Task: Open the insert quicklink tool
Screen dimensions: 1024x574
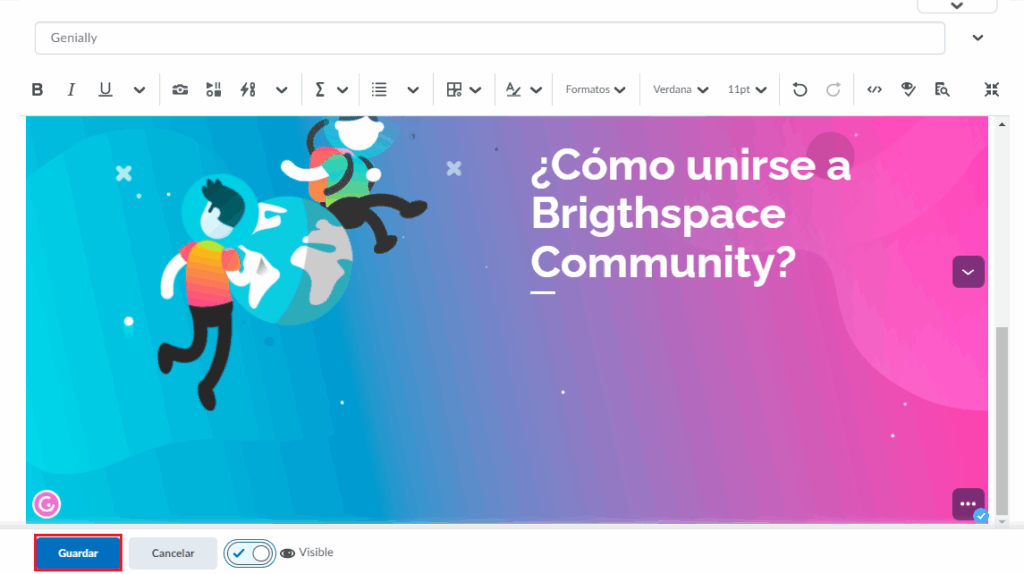Action: tap(248, 90)
